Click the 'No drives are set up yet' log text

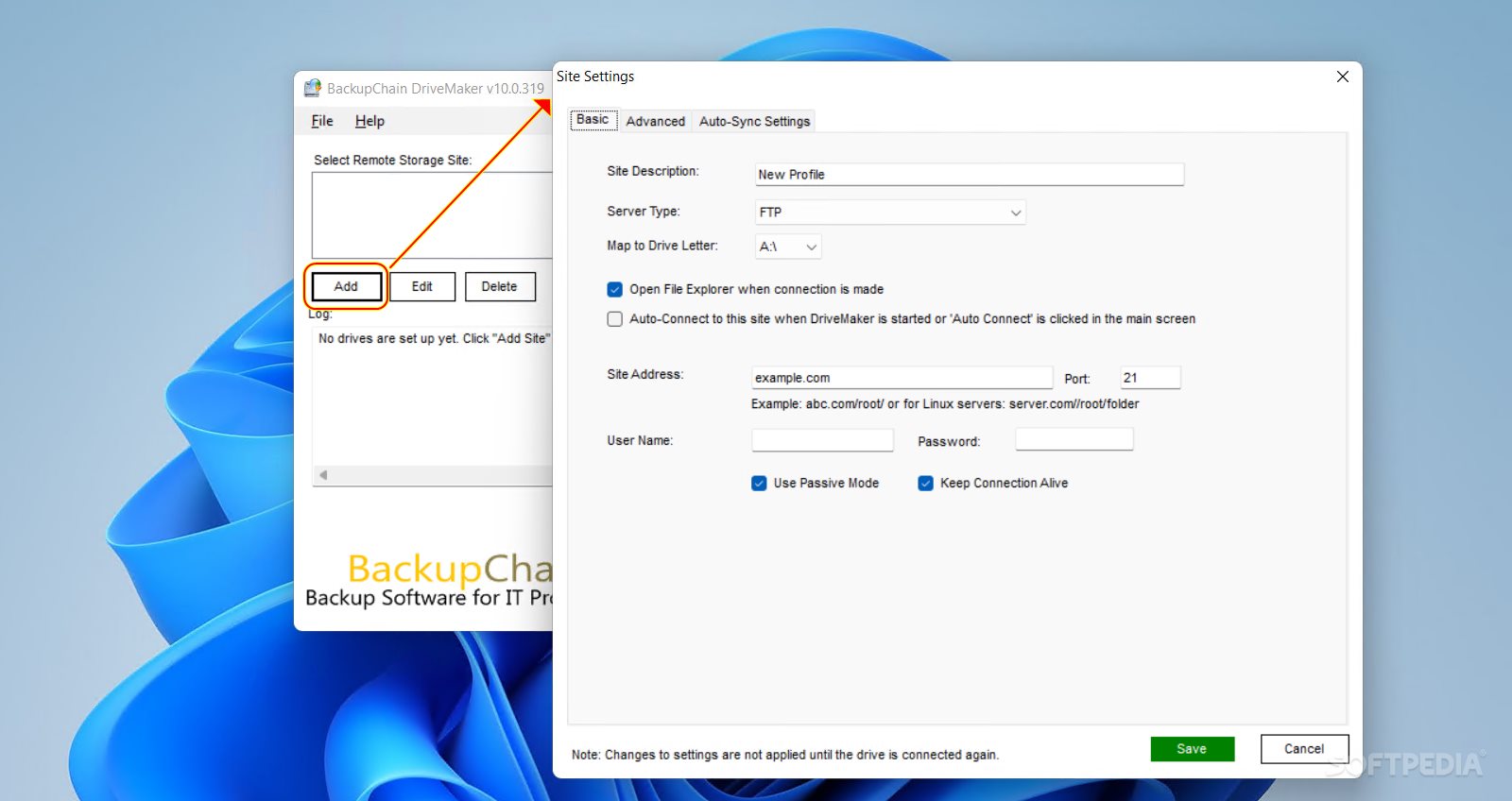click(x=434, y=338)
